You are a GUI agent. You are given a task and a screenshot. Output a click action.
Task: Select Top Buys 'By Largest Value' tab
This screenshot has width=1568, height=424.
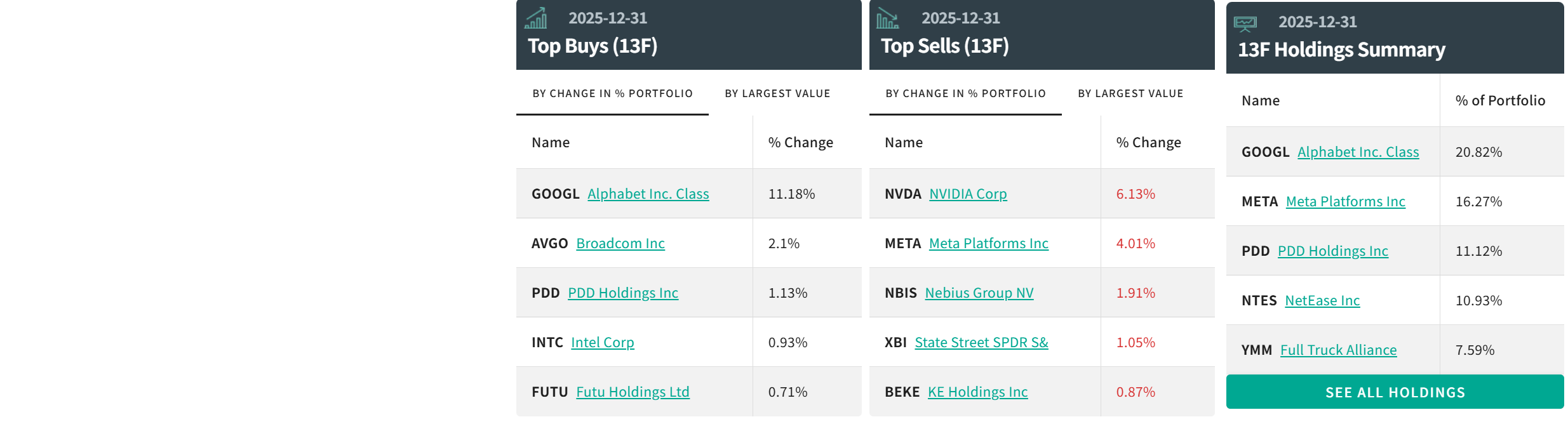777,94
